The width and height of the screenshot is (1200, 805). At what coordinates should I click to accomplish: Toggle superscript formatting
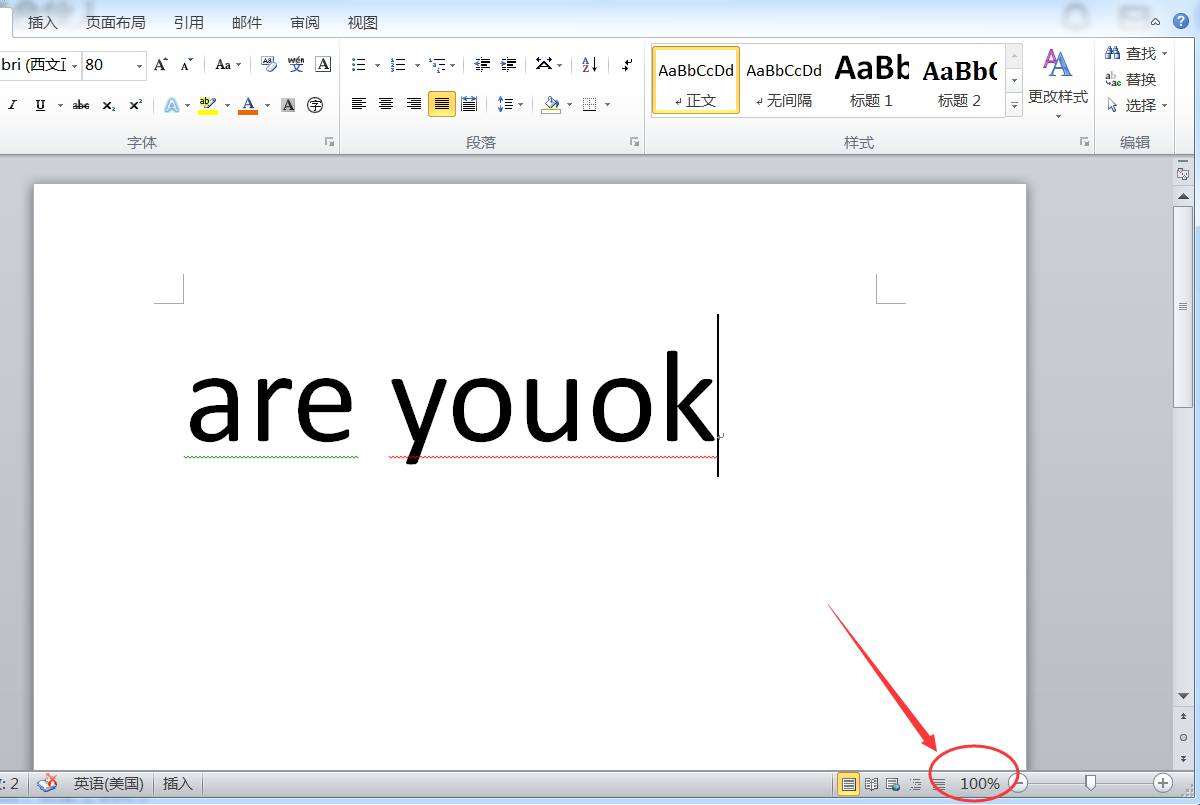(136, 105)
